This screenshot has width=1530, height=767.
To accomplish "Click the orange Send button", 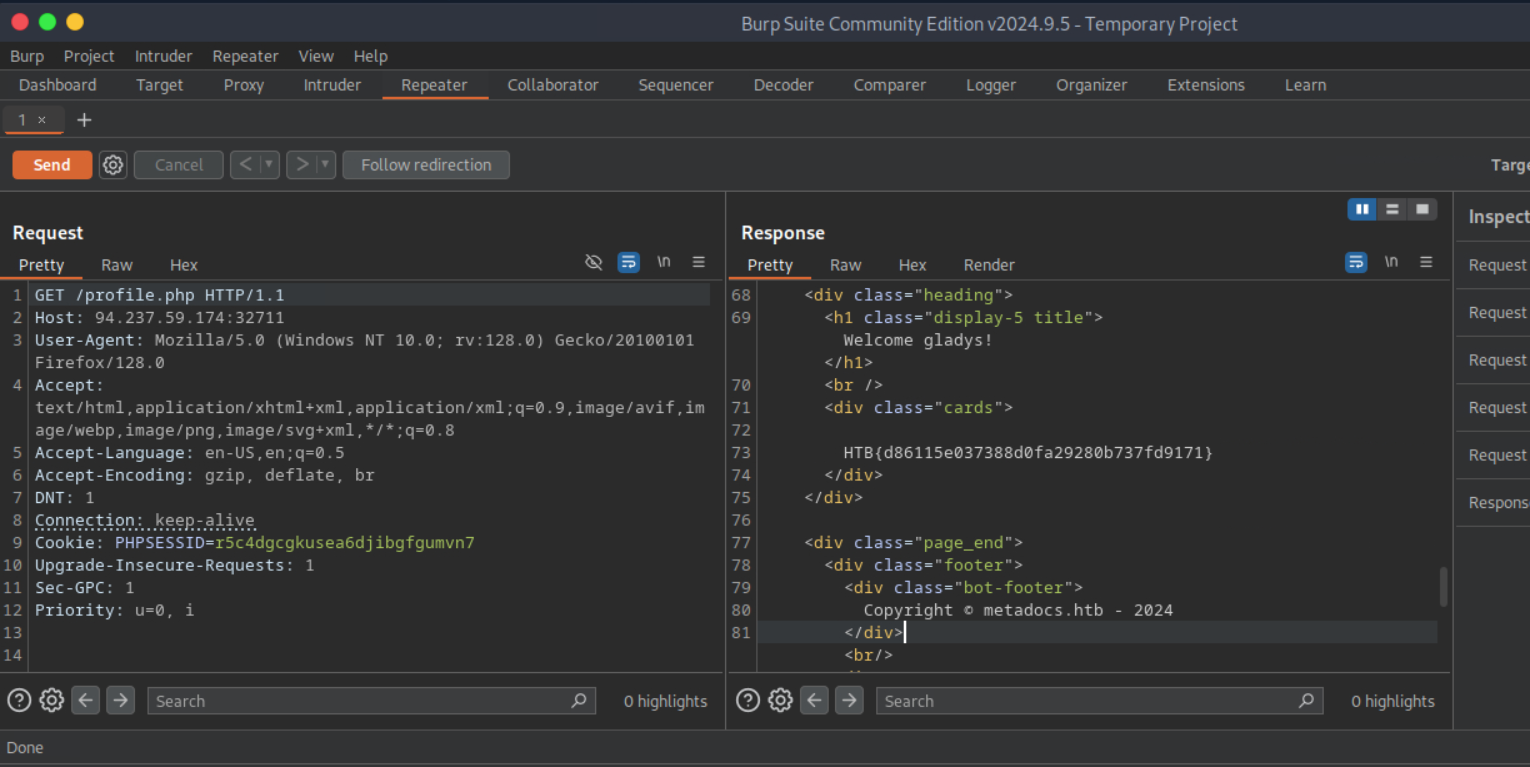I will pos(52,165).
